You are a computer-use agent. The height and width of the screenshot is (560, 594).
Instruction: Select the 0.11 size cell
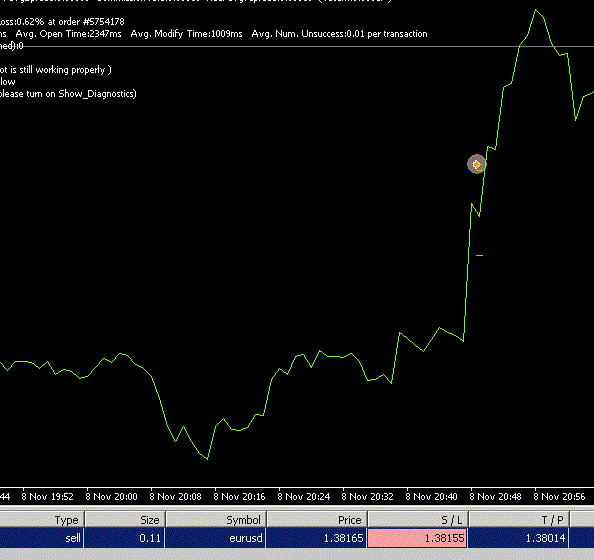point(124,538)
